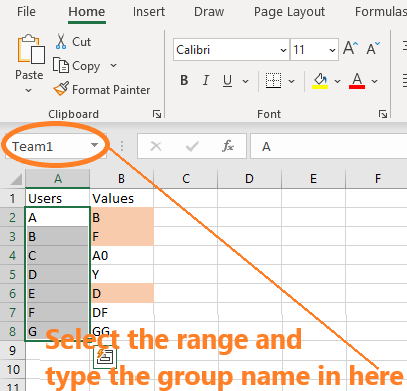
Task: Open the Copy options dropdown arrow
Action: [x=113, y=65]
